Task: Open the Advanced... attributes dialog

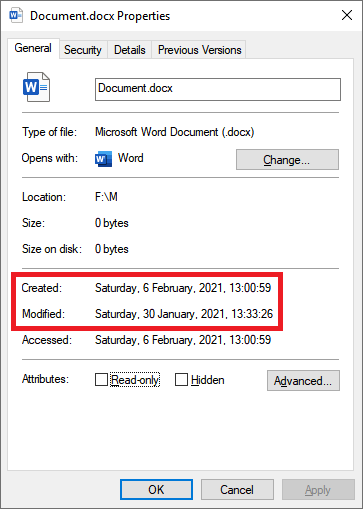Action: tap(303, 380)
